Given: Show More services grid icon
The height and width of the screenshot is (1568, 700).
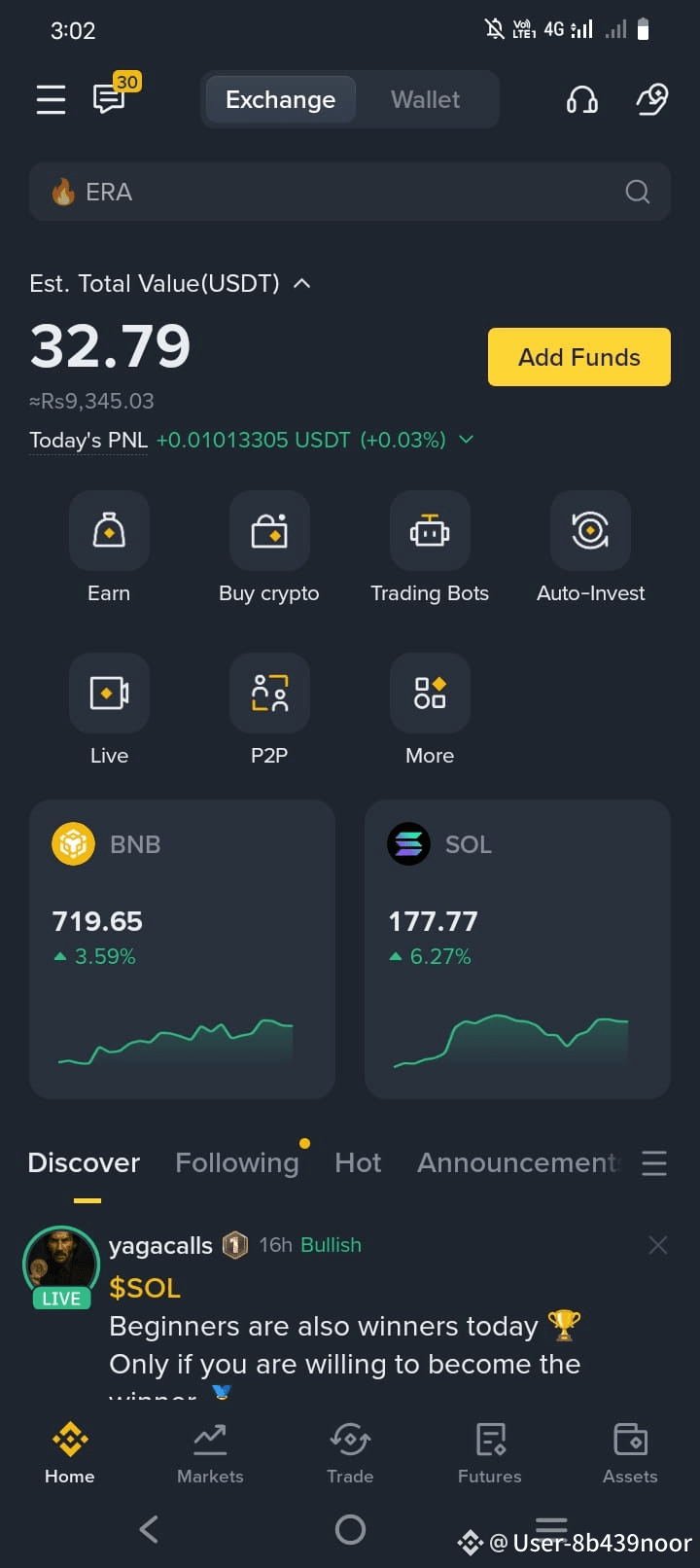Looking at the screenshot, I should (430, 693).
